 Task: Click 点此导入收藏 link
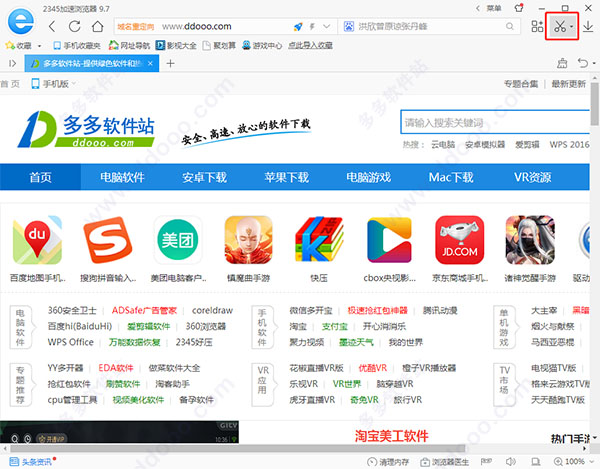click(310, 46)
